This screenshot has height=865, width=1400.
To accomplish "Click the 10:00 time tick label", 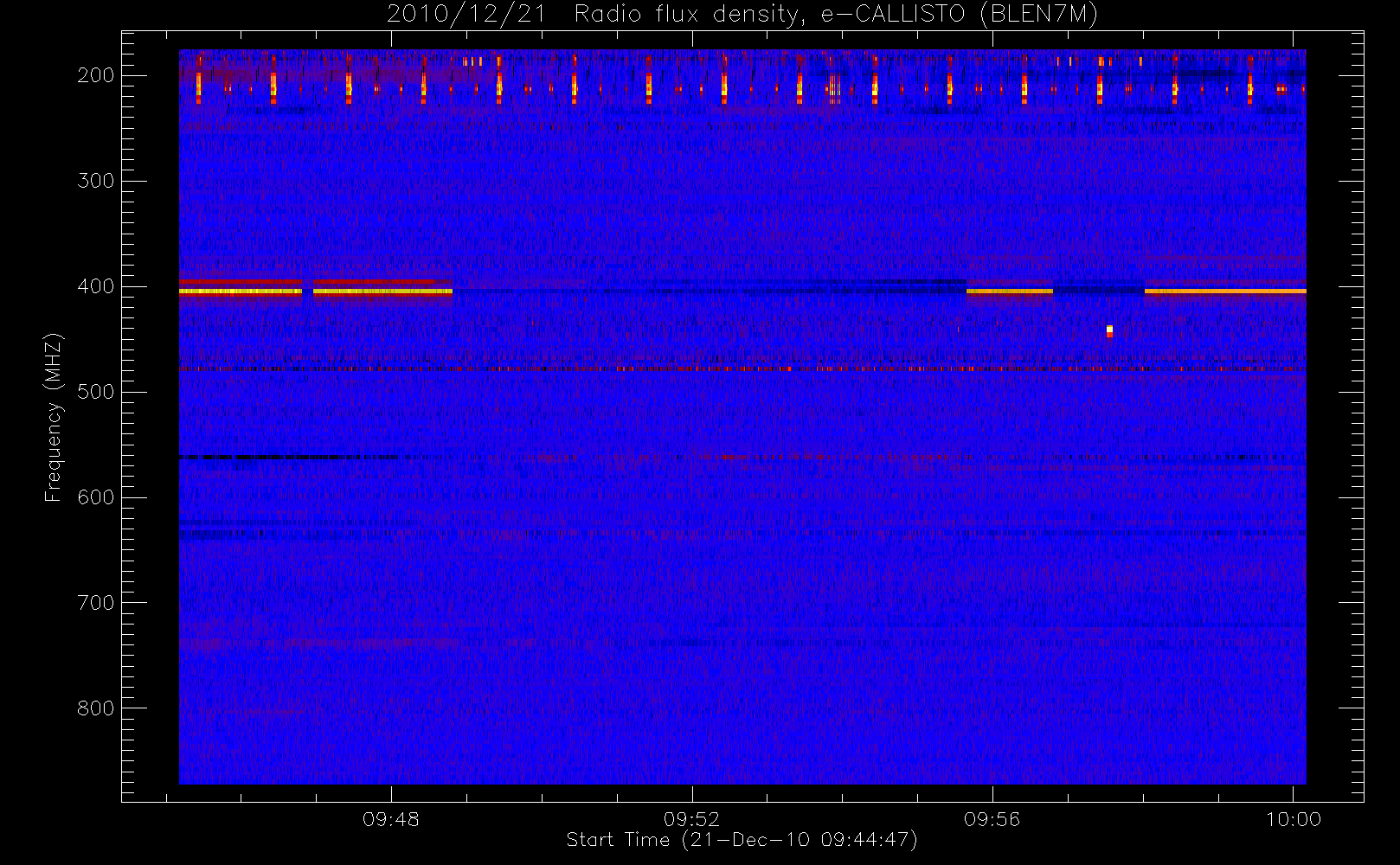I will click(x=1293, y=818).
